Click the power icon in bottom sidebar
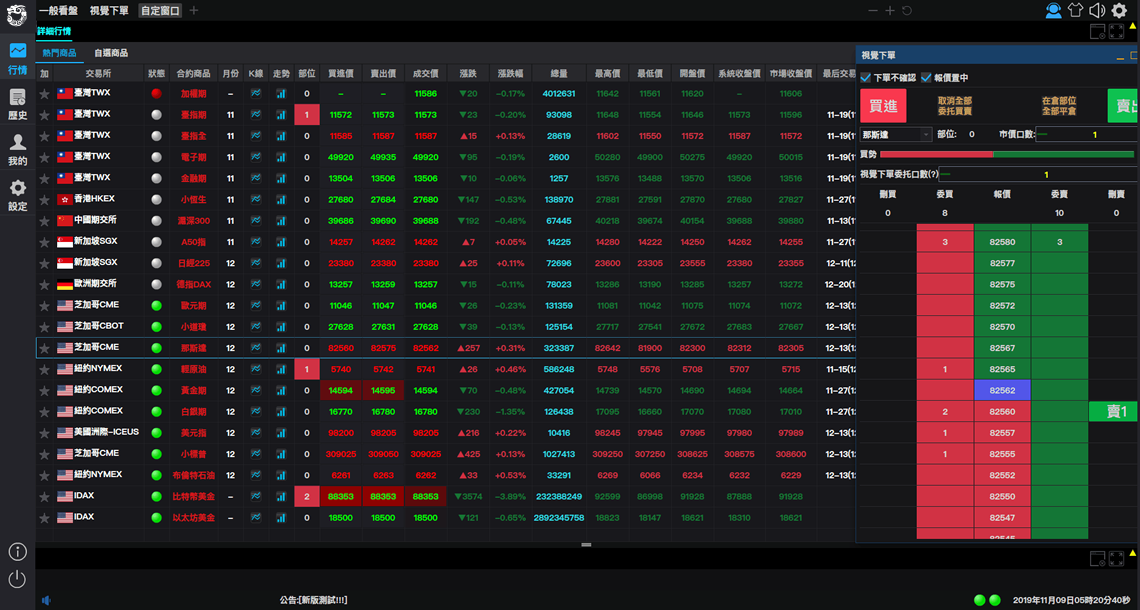 click(17, 579)
